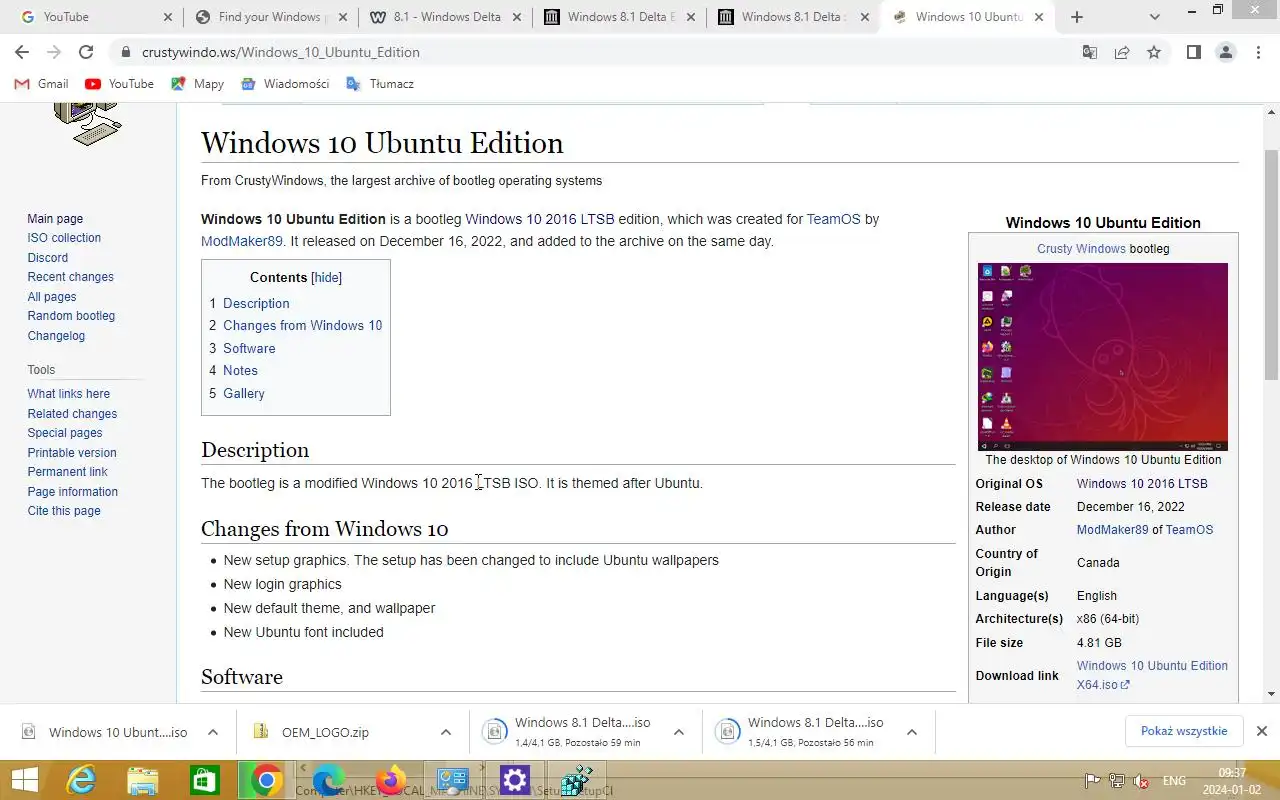The width and height of the screenshot is (1280, 800).
Task: Open the OEM_LOGO.zip downloaded file
Action: point(325,732)
